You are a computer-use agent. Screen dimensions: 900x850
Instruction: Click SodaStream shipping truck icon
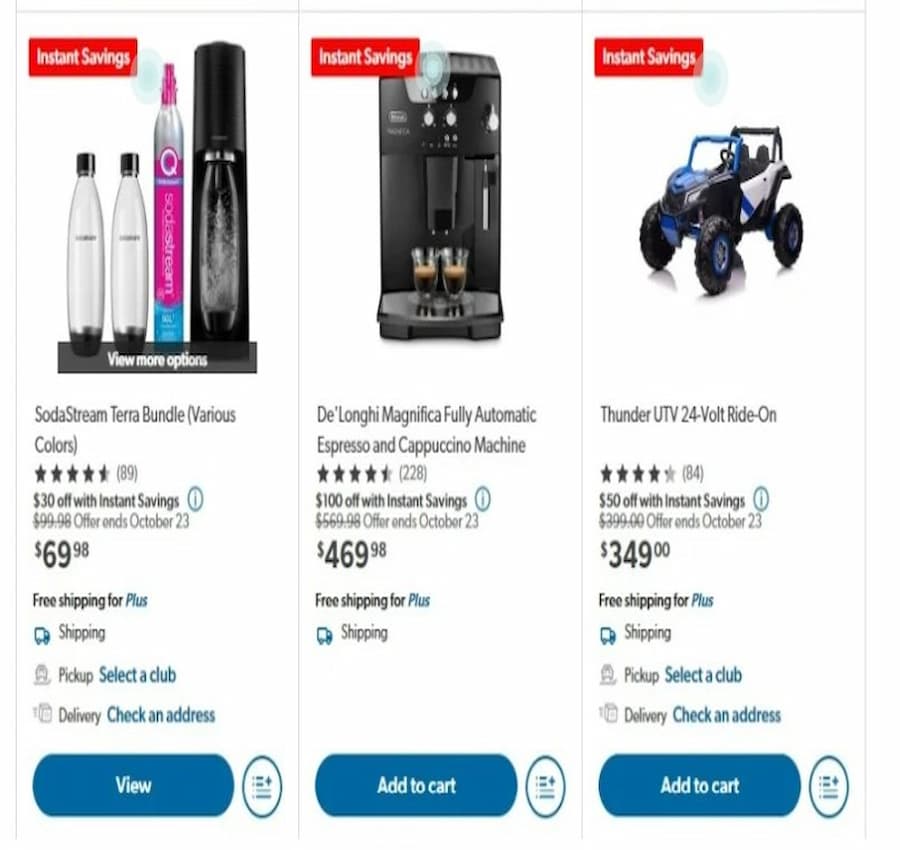click(x=42, y=635)
